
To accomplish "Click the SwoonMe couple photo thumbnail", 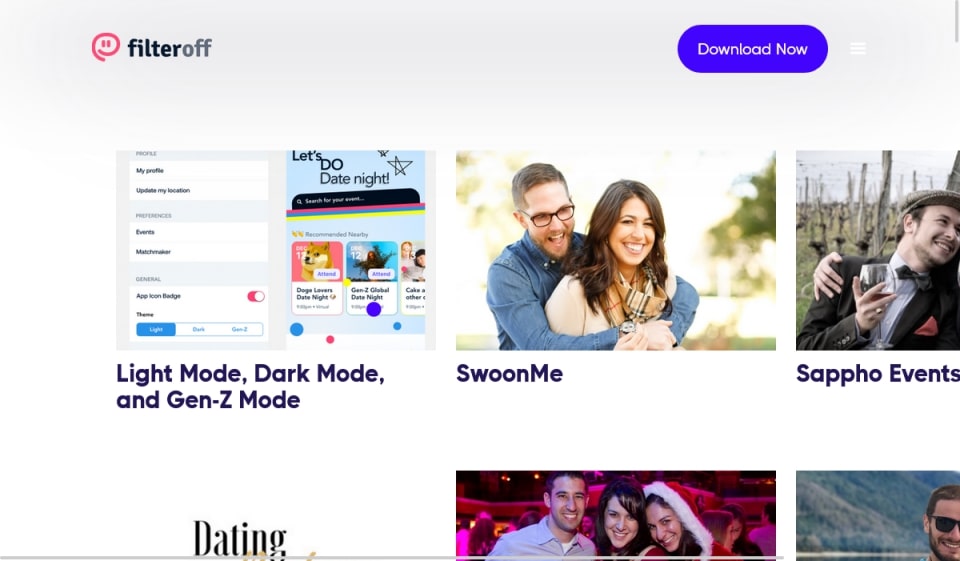I will pyautogui.click(x=616, y=250).
